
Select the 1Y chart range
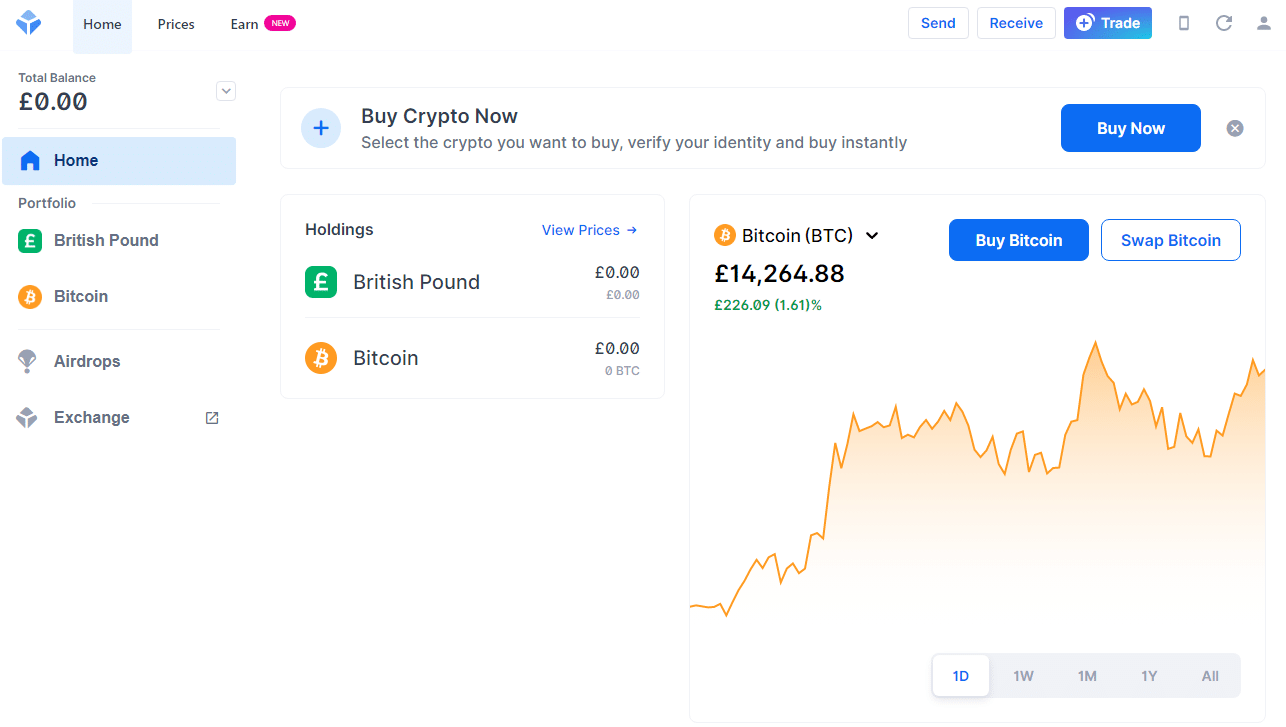[1149, 676]
